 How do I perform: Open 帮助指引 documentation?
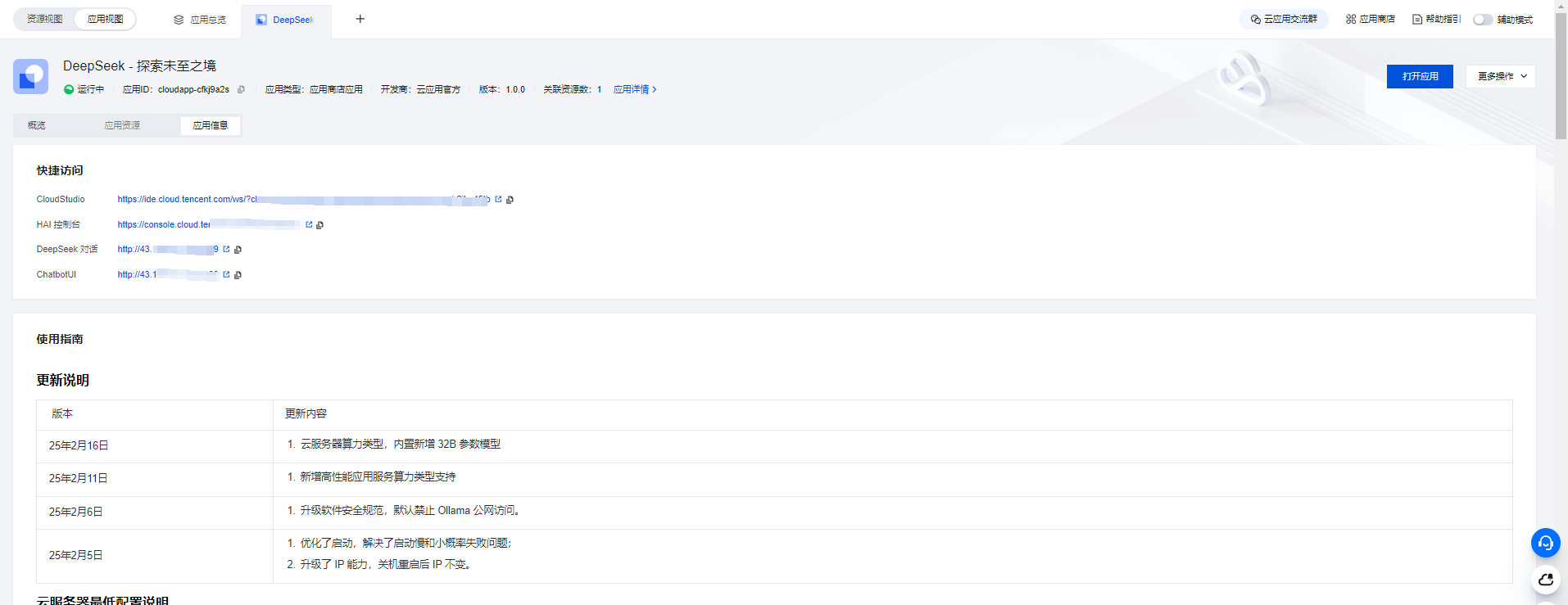coord(1436,19)
